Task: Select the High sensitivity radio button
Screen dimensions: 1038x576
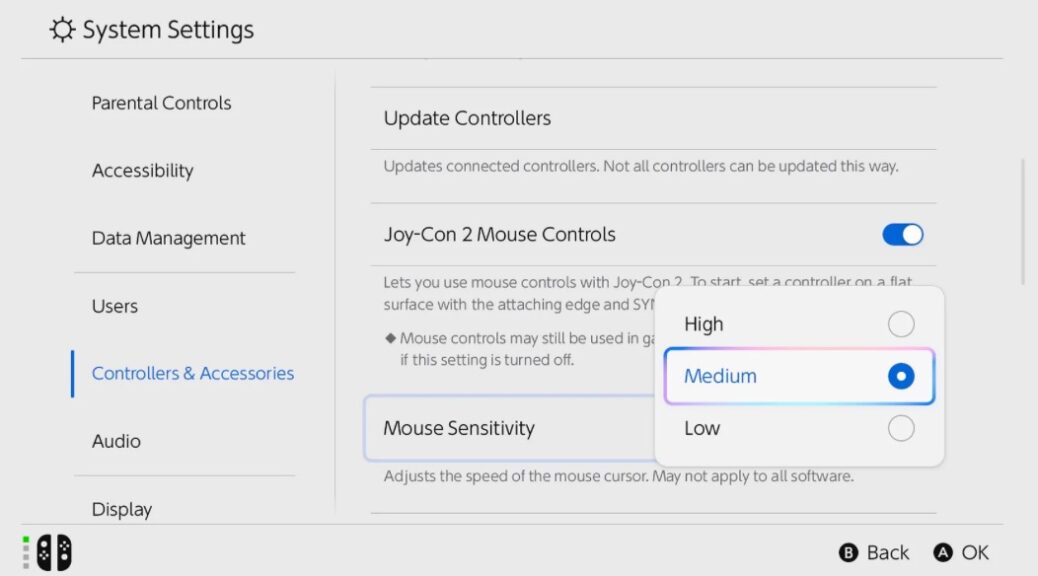Action: tap(901, 324)
